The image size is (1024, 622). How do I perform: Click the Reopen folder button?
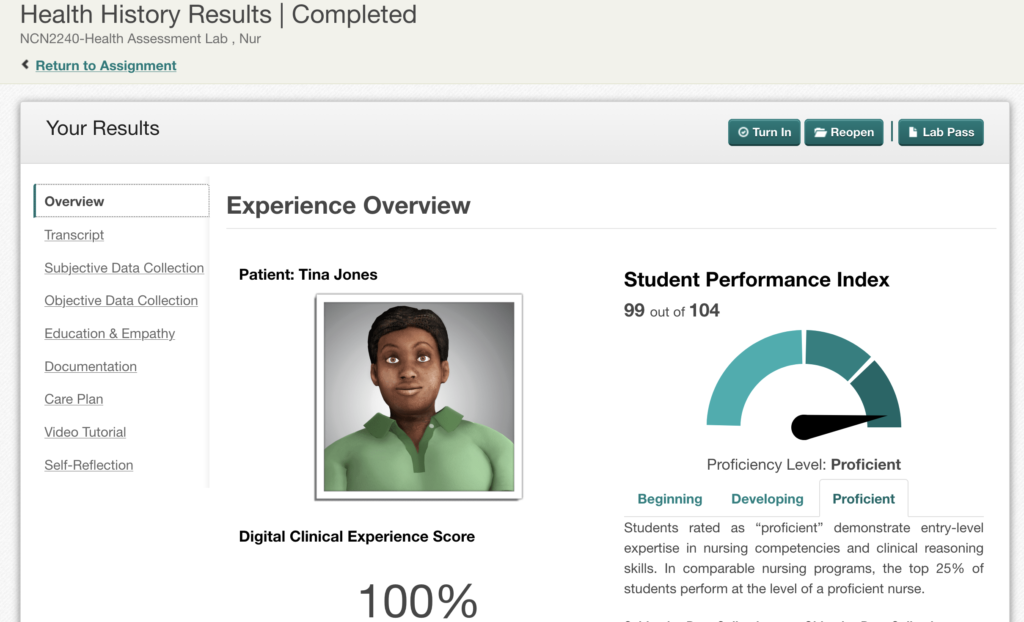click(843, 132)
